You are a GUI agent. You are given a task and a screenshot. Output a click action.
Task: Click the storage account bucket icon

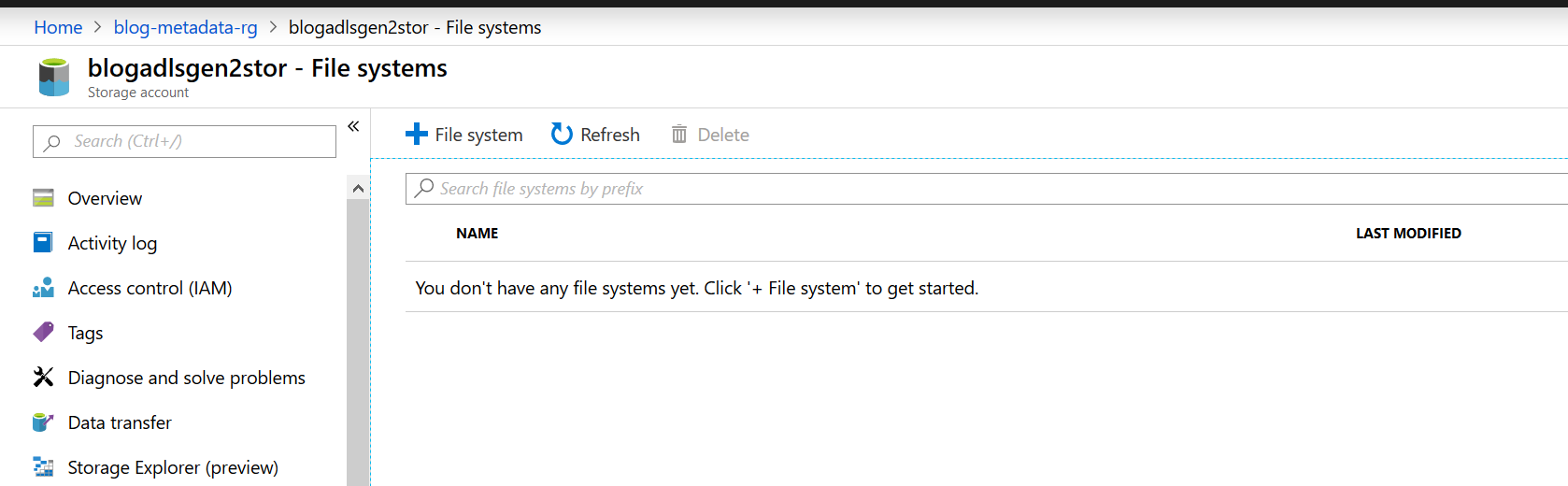pyautogui.click(x=54, y=78)
